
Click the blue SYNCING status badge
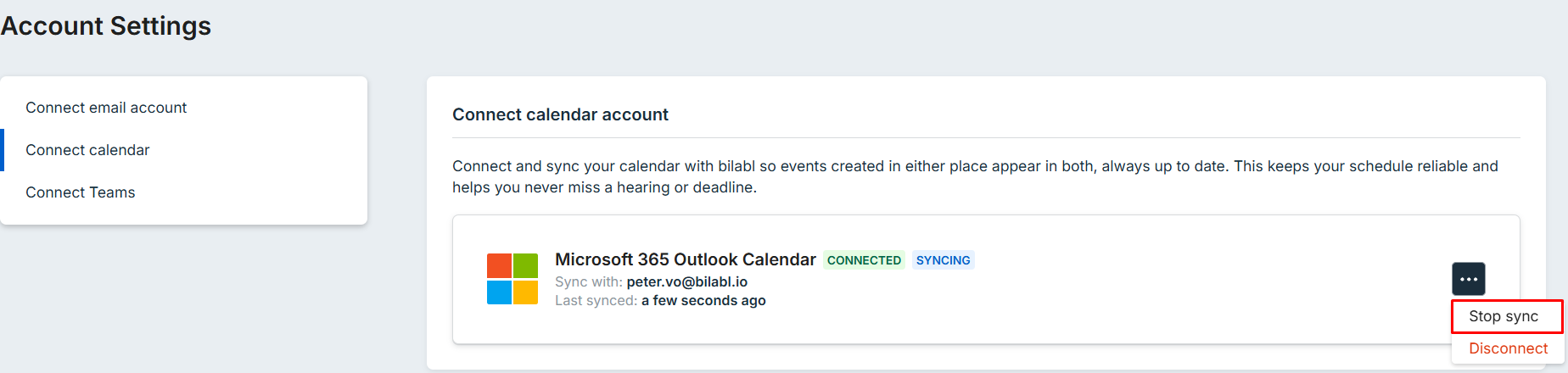coord(943,260)
